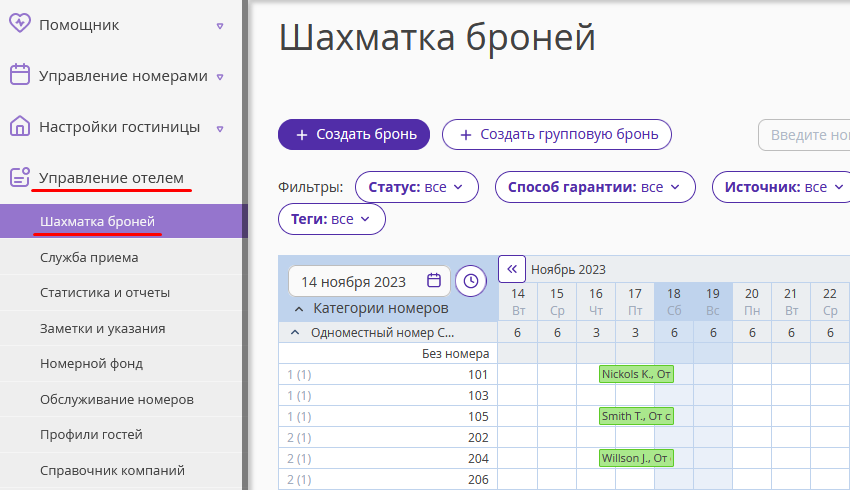Select room 202 row label

[388, 437]
